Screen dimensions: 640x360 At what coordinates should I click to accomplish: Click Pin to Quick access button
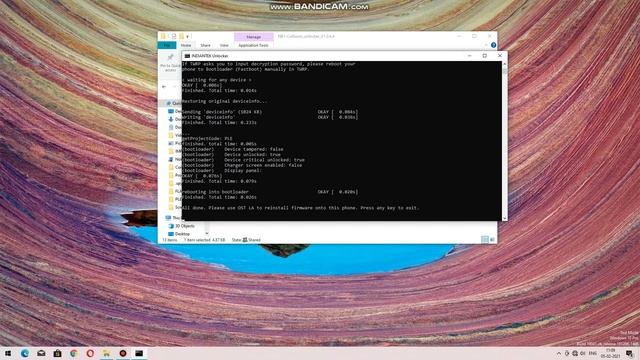click(x=170, y=62)
